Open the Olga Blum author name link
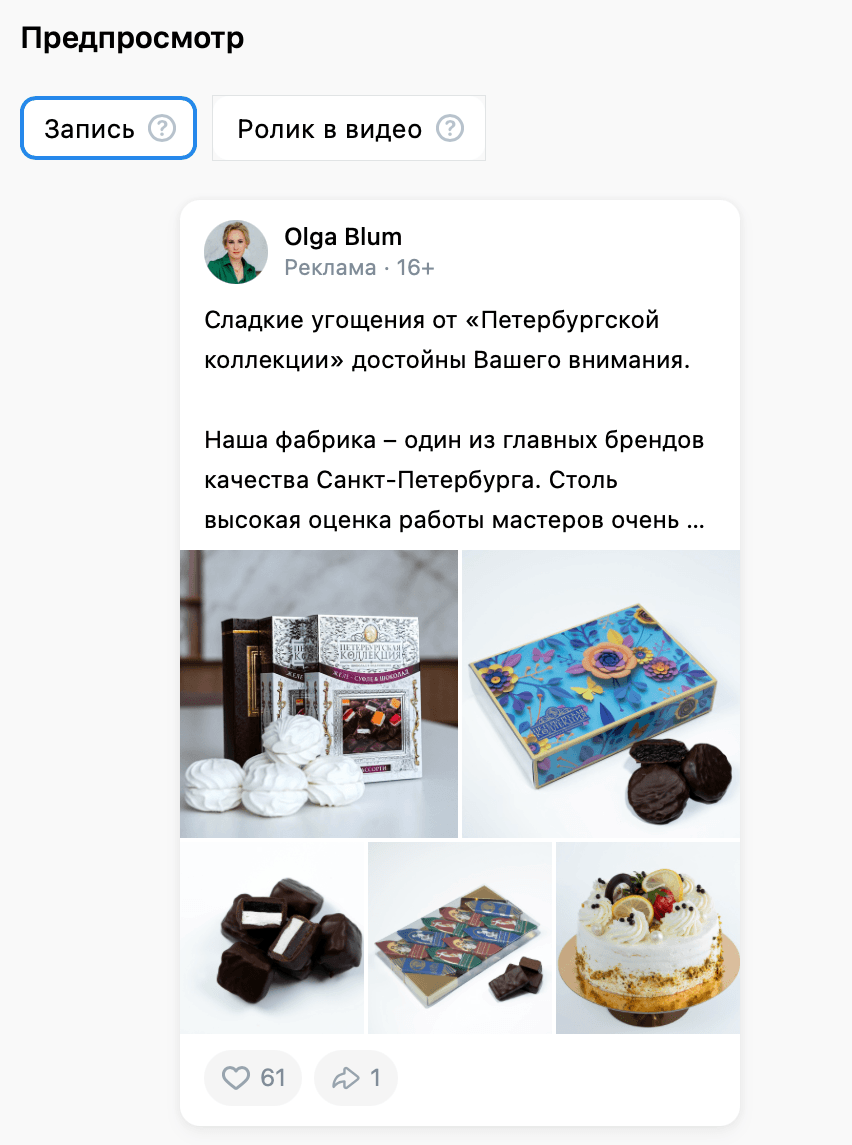852x1145 pixels. [343, 237]
